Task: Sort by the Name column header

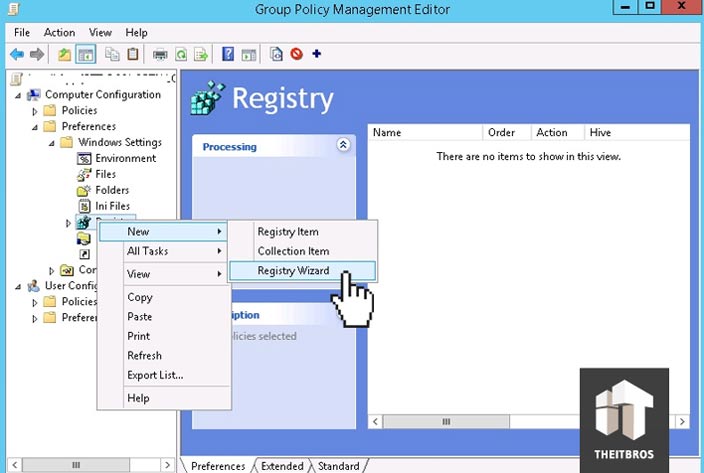Action: click(x=426, y=132)
